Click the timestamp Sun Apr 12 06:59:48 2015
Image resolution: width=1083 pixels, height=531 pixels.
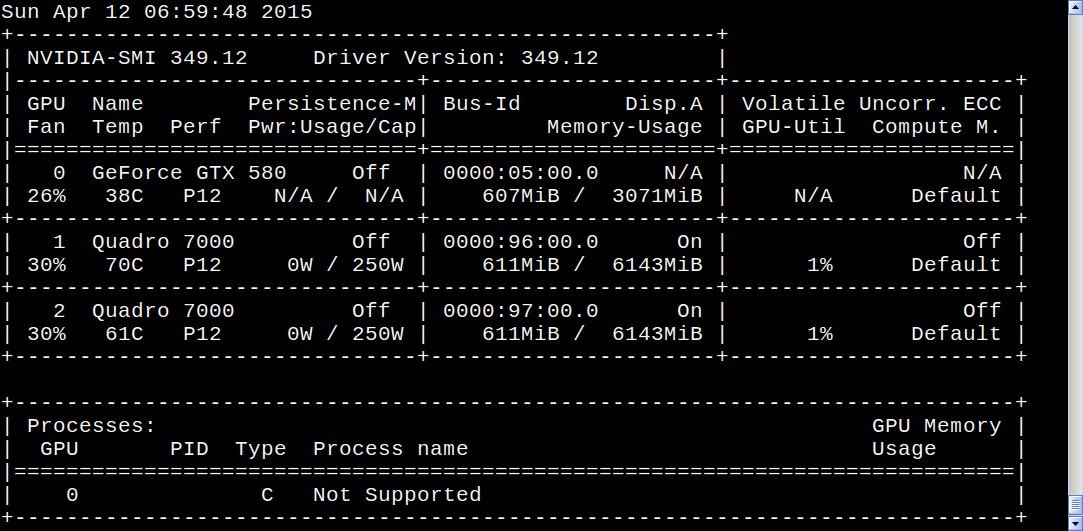(x=156, y=12)
